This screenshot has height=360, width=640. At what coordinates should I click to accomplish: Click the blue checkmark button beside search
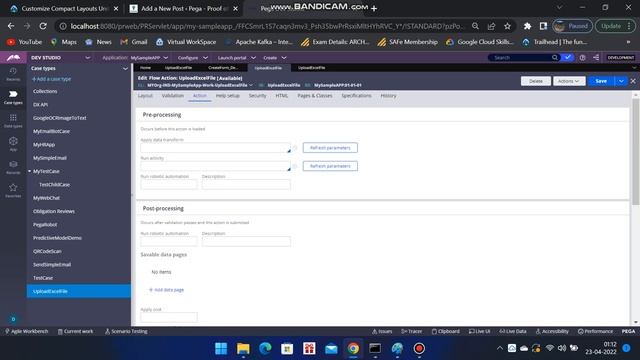tap(567, 58)
